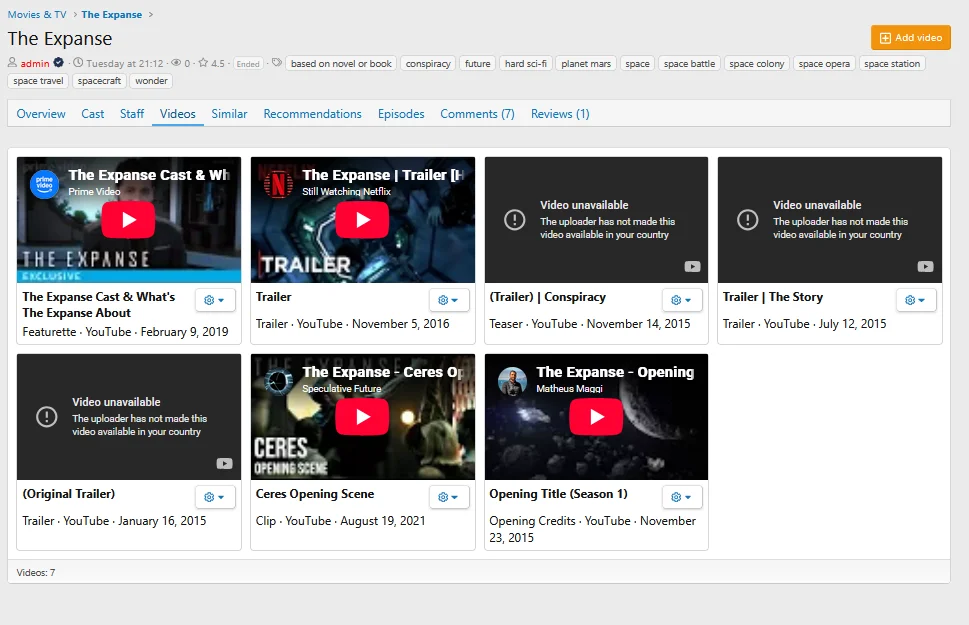969x625 pixels.
Task: Open the Ceres Opening Scene title
Action: pyautogui.click(x=315, y=494)
